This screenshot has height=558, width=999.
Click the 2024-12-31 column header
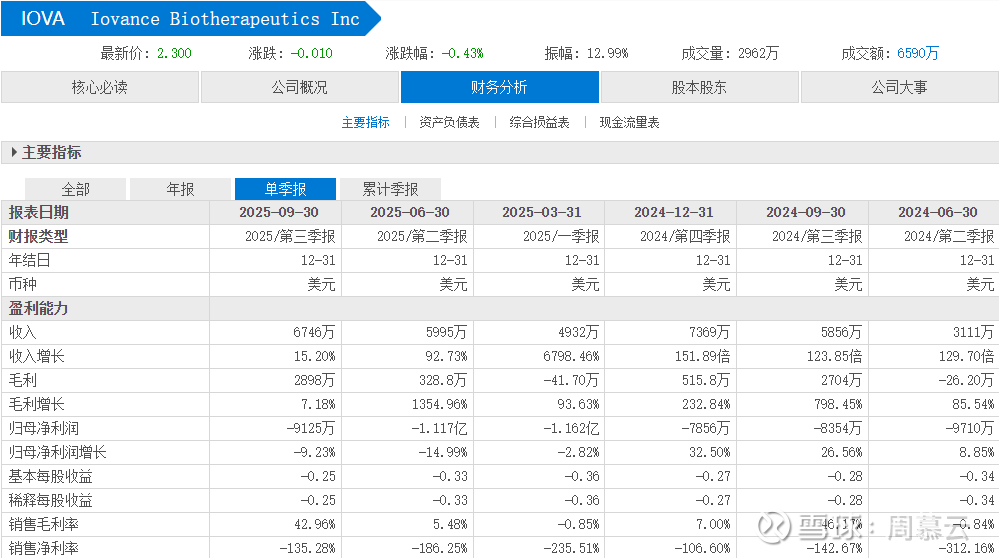pyautogui.click(x=673, y=212)
